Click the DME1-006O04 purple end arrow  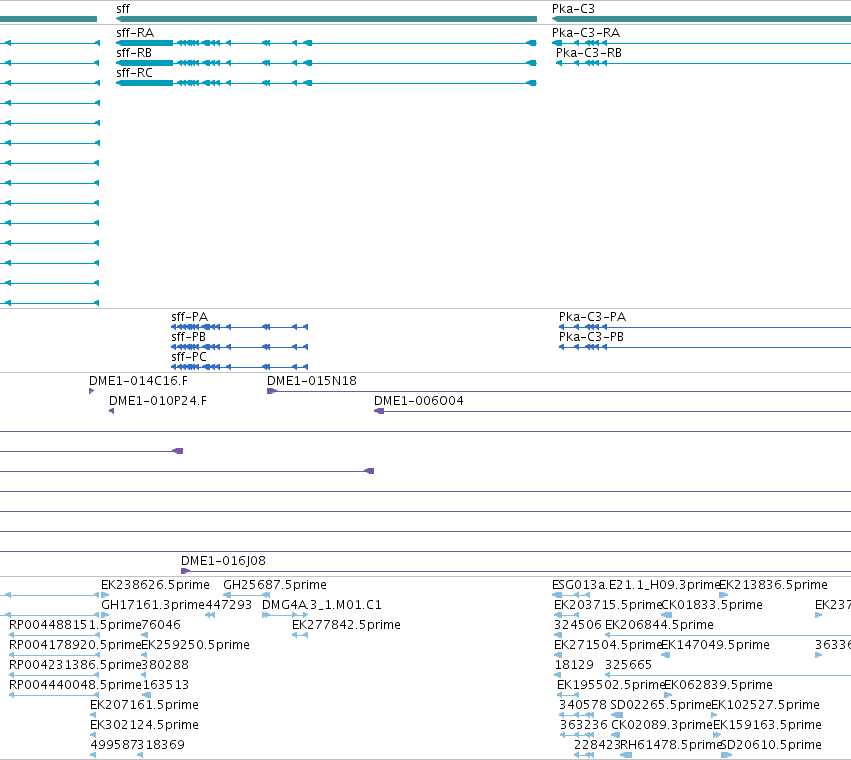click(379, 411)
